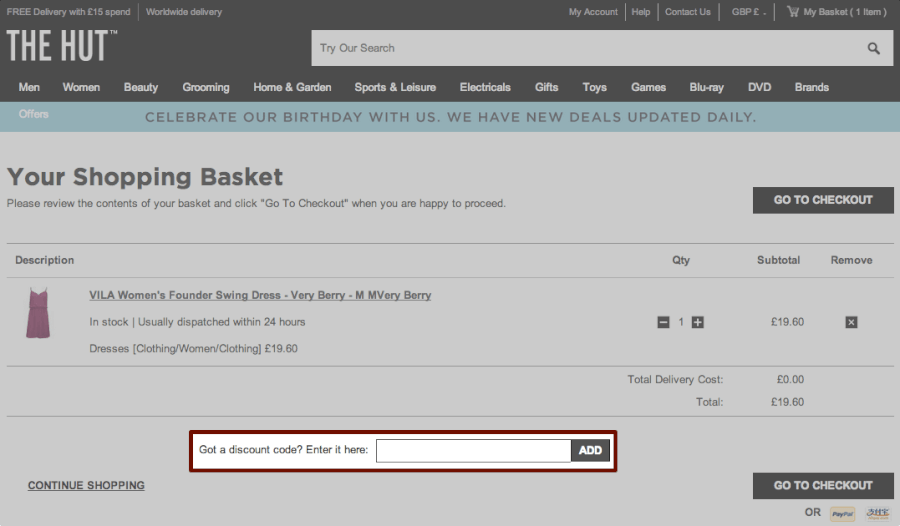The height and width of the screenshot is (526, 900).
Task: Follow the Continue Shopping link
Action: (86, 485)
